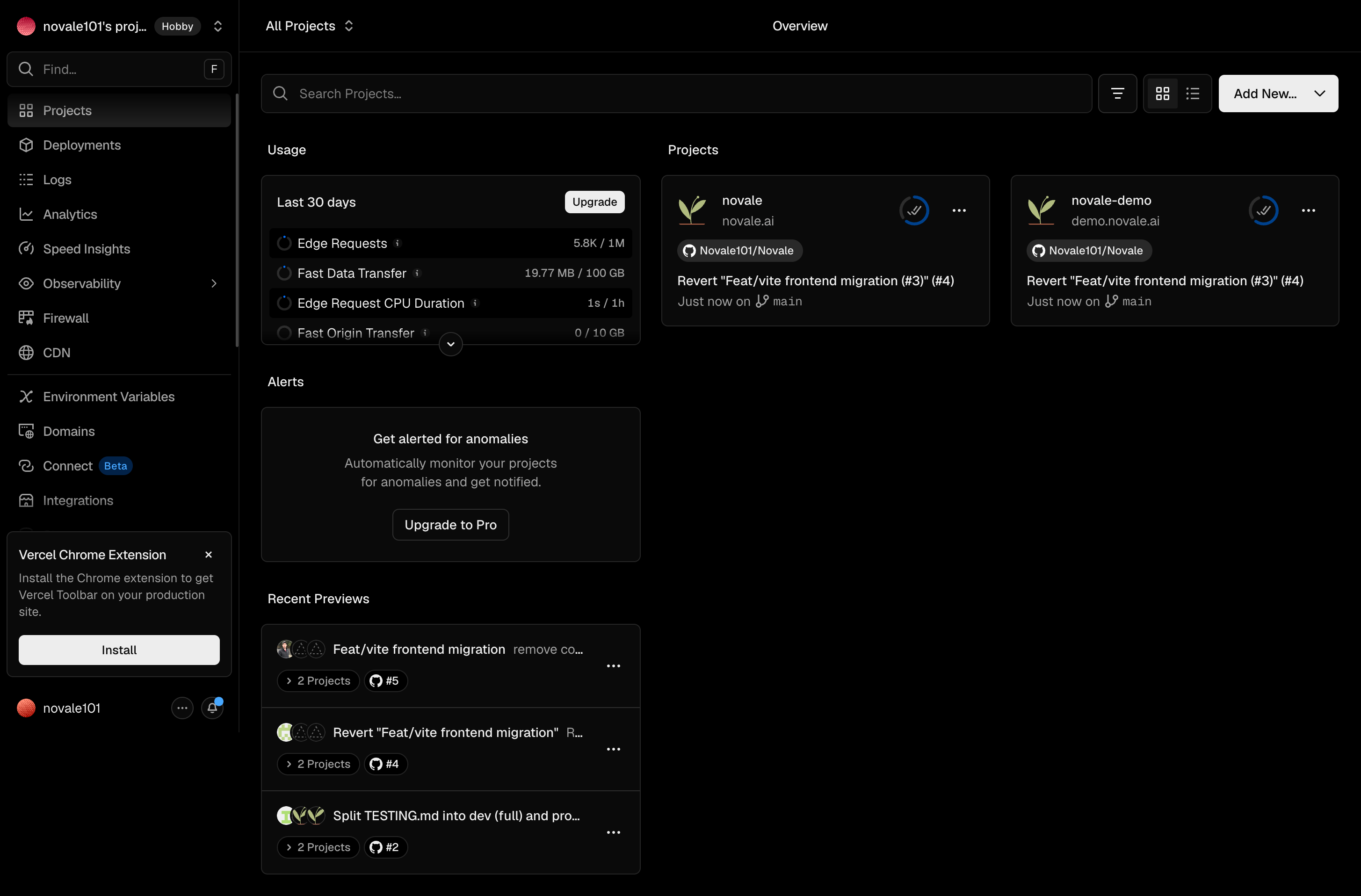Expand 2 Projects under Feat/vite frontend migration
The width and height of the screenshot is (1361, 896).
point(318,680)
